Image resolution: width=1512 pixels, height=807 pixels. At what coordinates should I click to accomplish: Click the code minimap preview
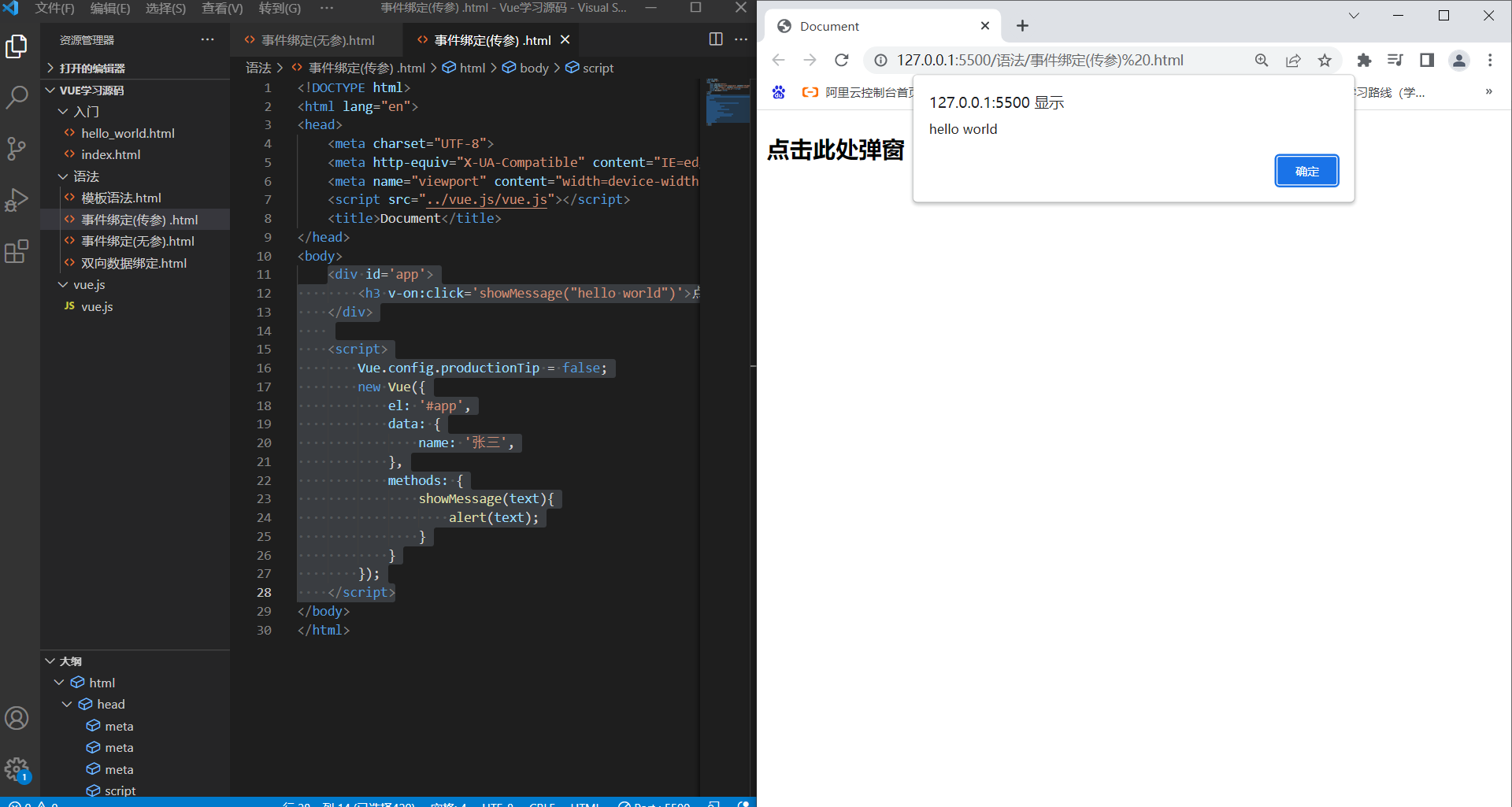point(728,102)
